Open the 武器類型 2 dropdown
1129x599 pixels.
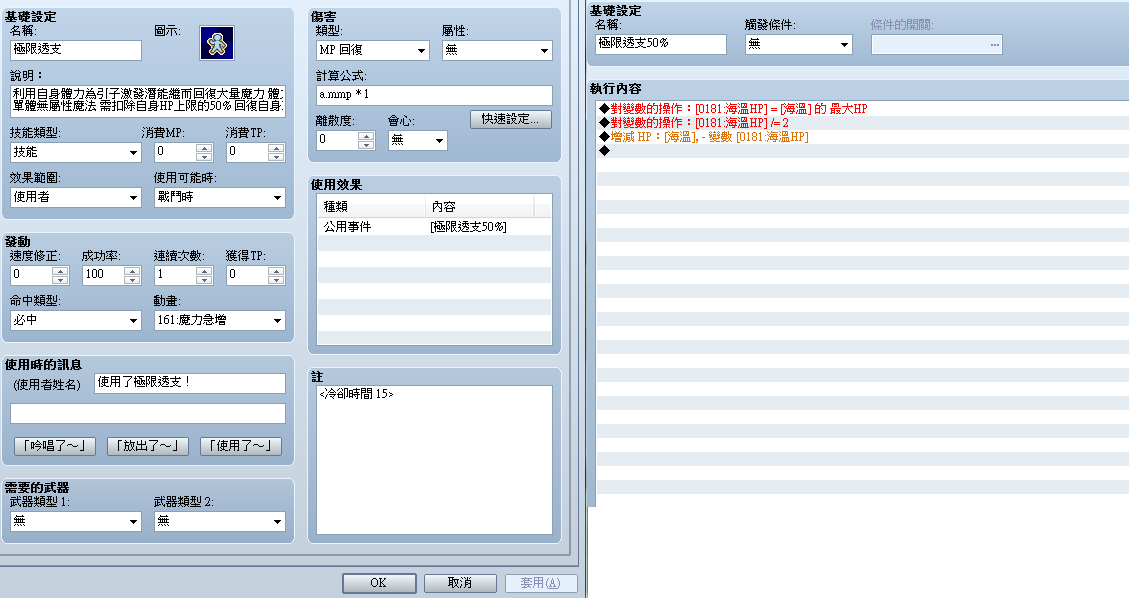pos(220,521)
